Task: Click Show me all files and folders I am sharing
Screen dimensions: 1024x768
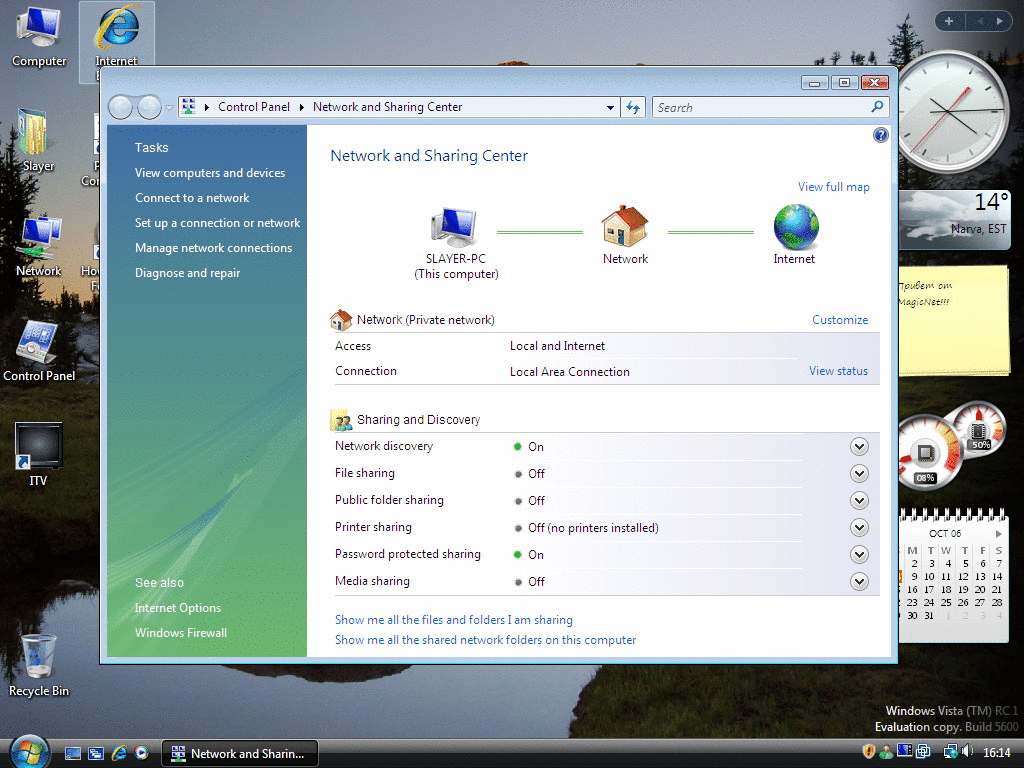Action: (x=454, y=620)
